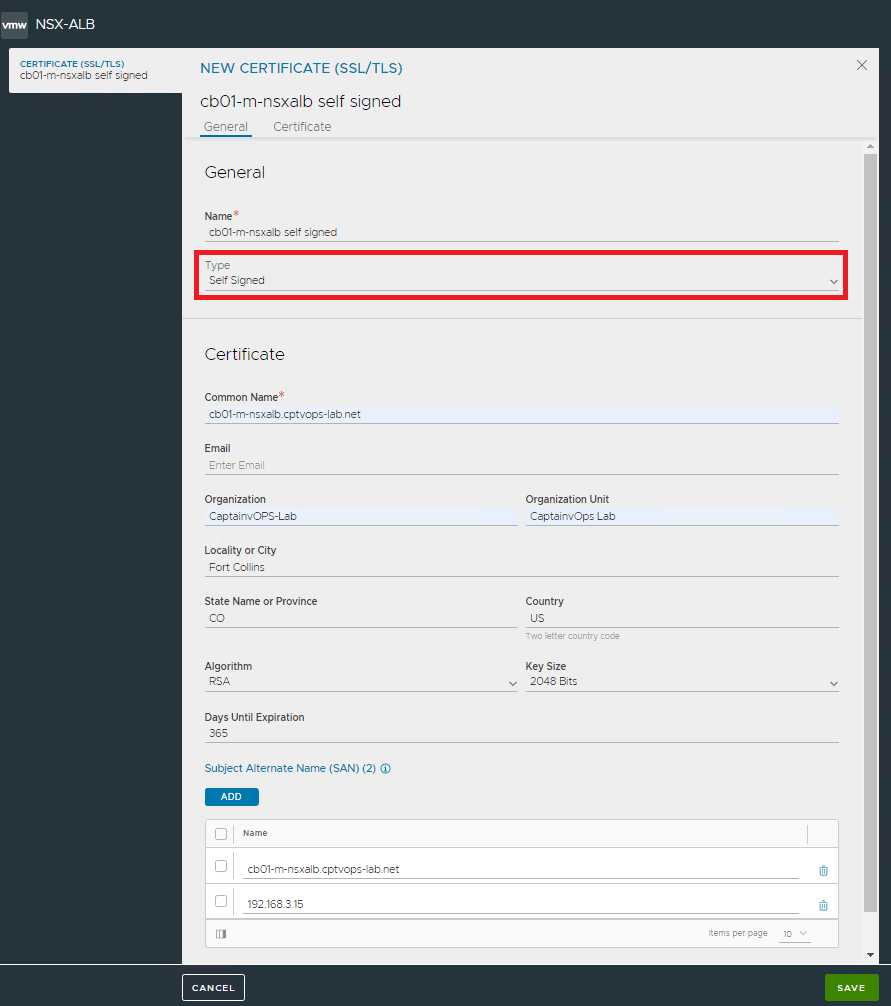Close the New Certificate dialog
Image resolution: width=891 pixels, height=1006 pixels.
pyautogui.click(x=862, y=65)
